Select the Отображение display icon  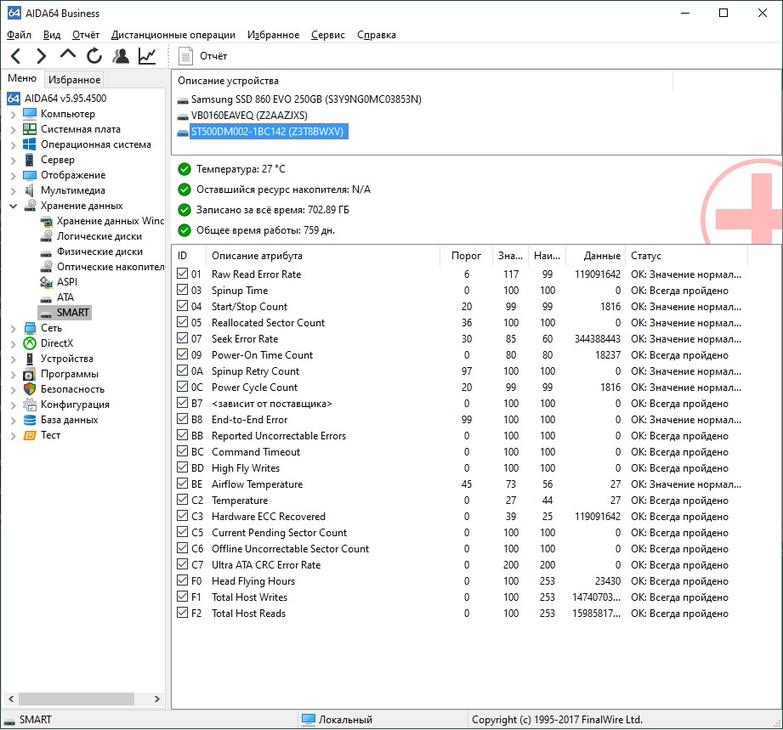[30, 175]
